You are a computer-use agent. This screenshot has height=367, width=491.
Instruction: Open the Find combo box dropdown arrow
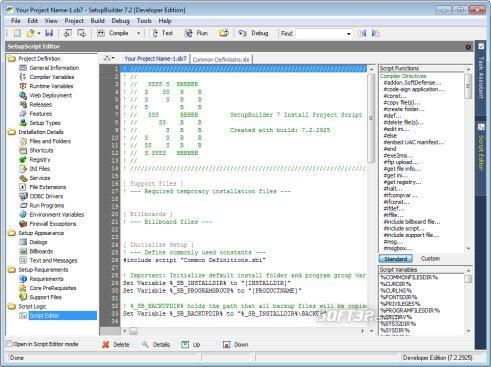349,34
